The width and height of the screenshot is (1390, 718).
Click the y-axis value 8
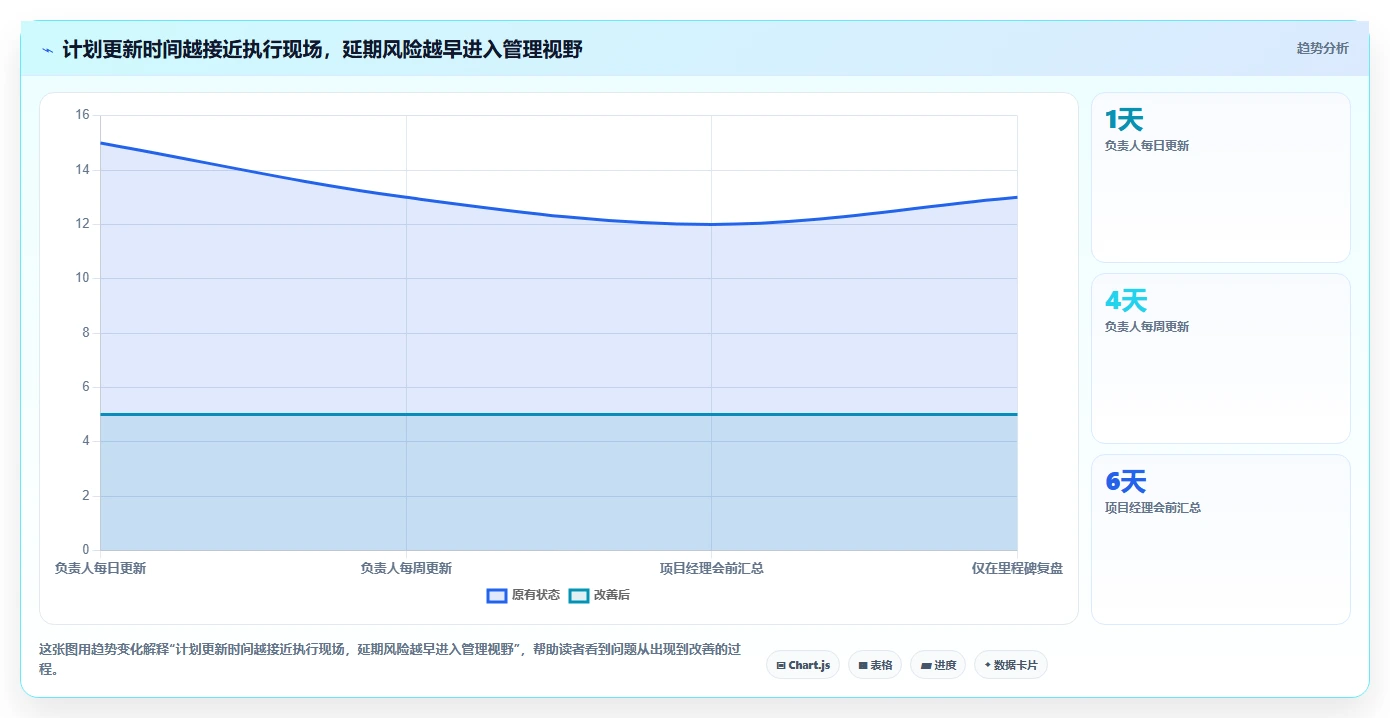85,333
